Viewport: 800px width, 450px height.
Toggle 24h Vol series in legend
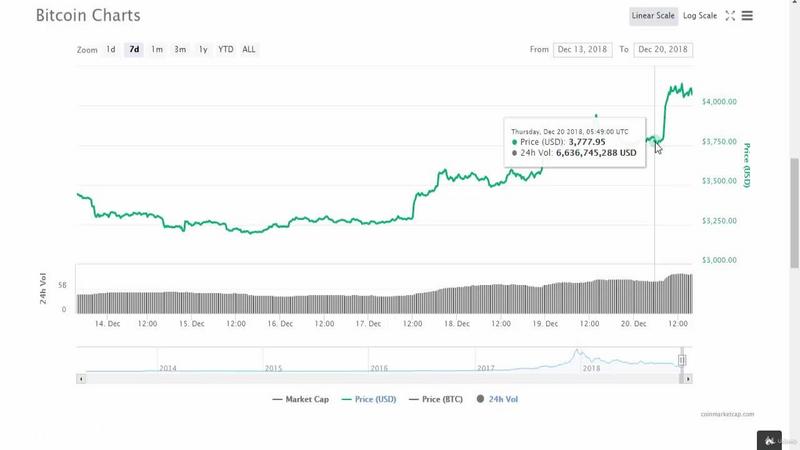pos(497,399)
